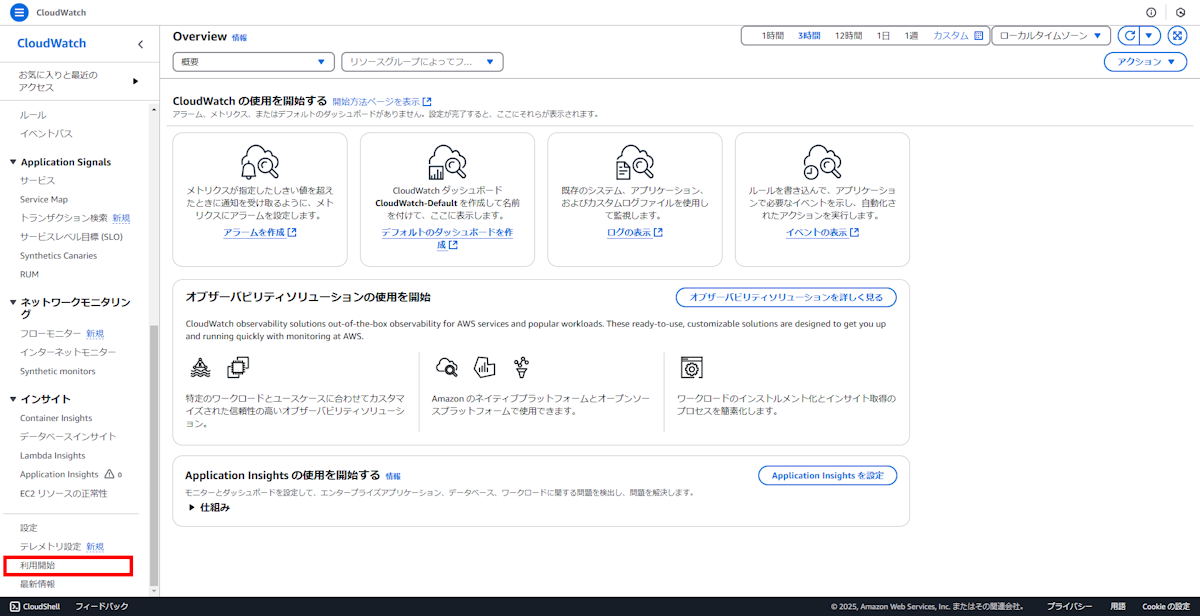This screenshot has height=616, width=1200.
Task: Open Service Map in the sidebar
Action: 44,199
